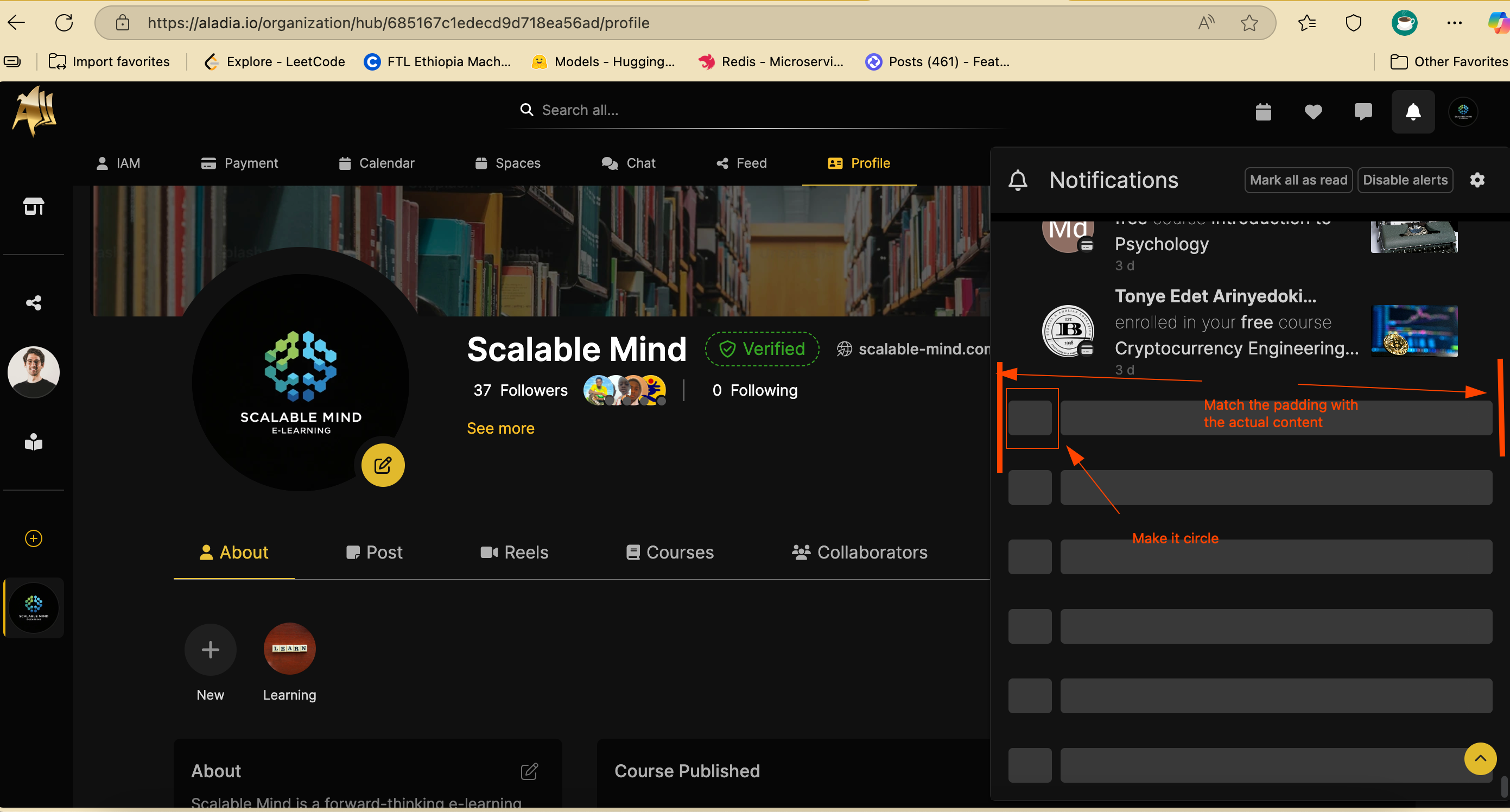Open the Learning highlight thumbnail

[x=290, y=649]
